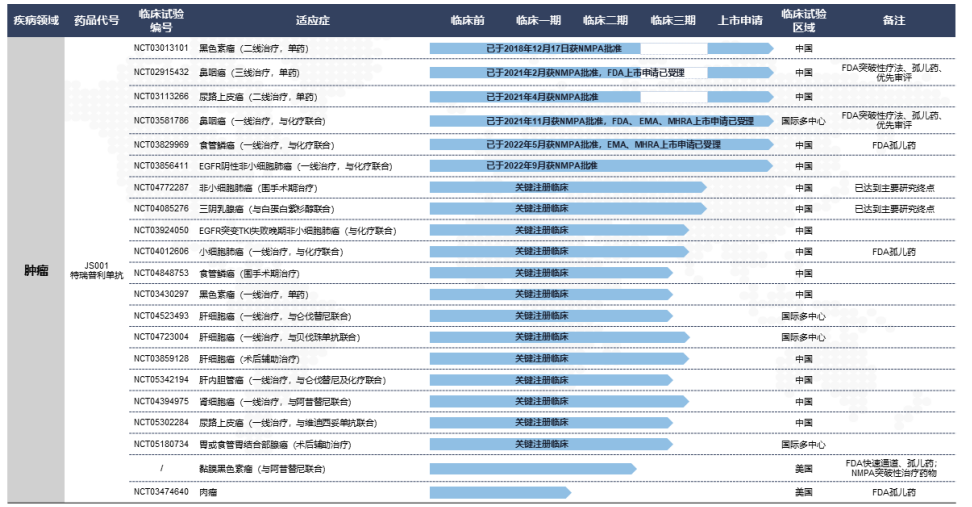The width and height of the screenshot is (972, 507).
Task: Click the 疾病领域 column header
Action: tap(35, 20)
